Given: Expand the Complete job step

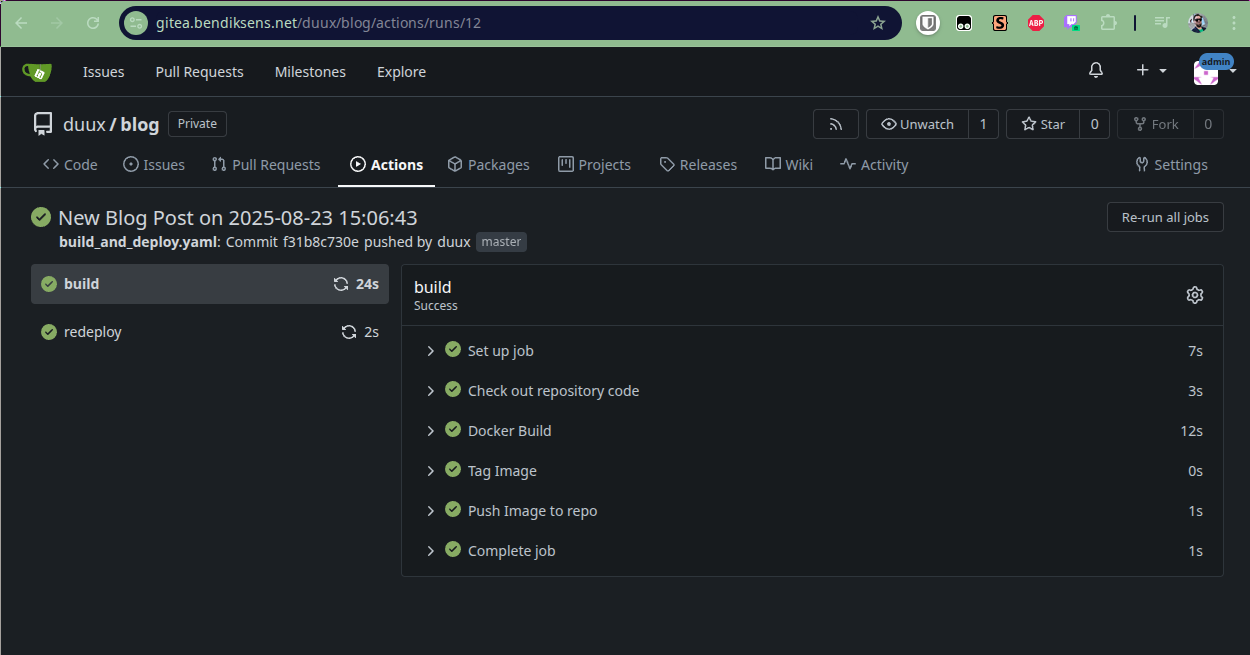Looking at the screenshot, I should [x=812, y=551].
